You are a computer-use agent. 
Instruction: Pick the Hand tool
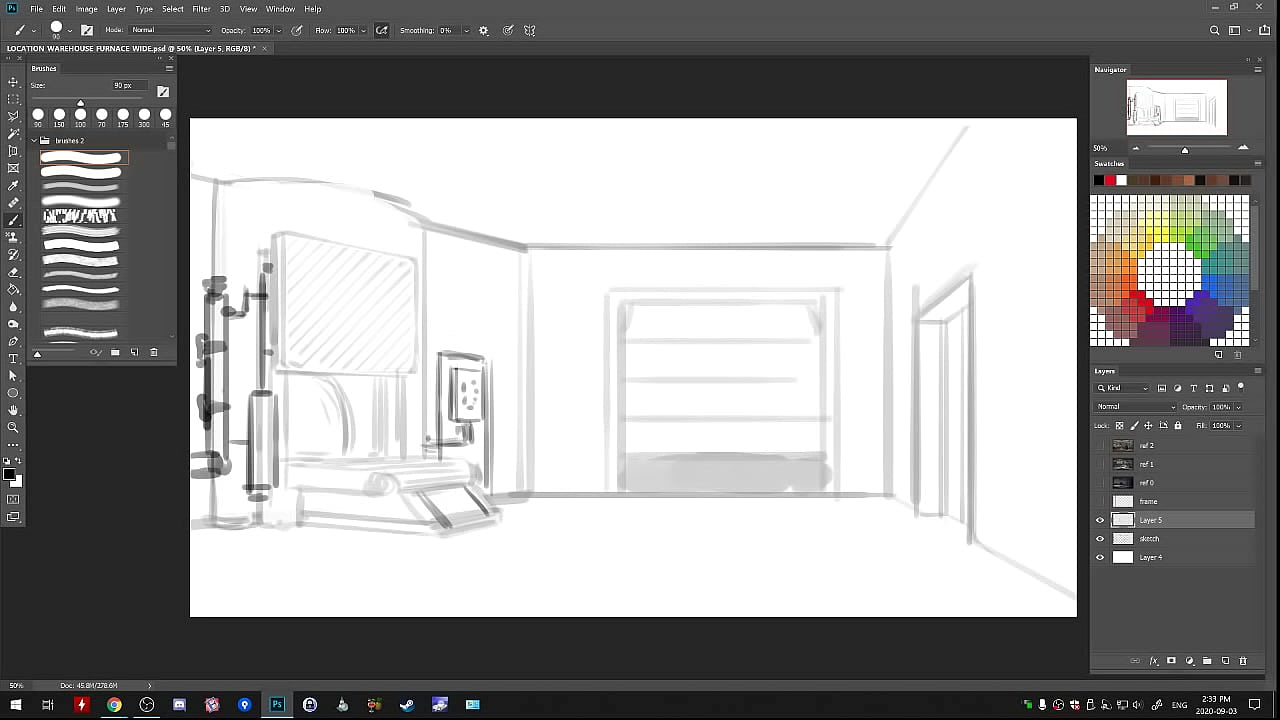coord(13,410)
